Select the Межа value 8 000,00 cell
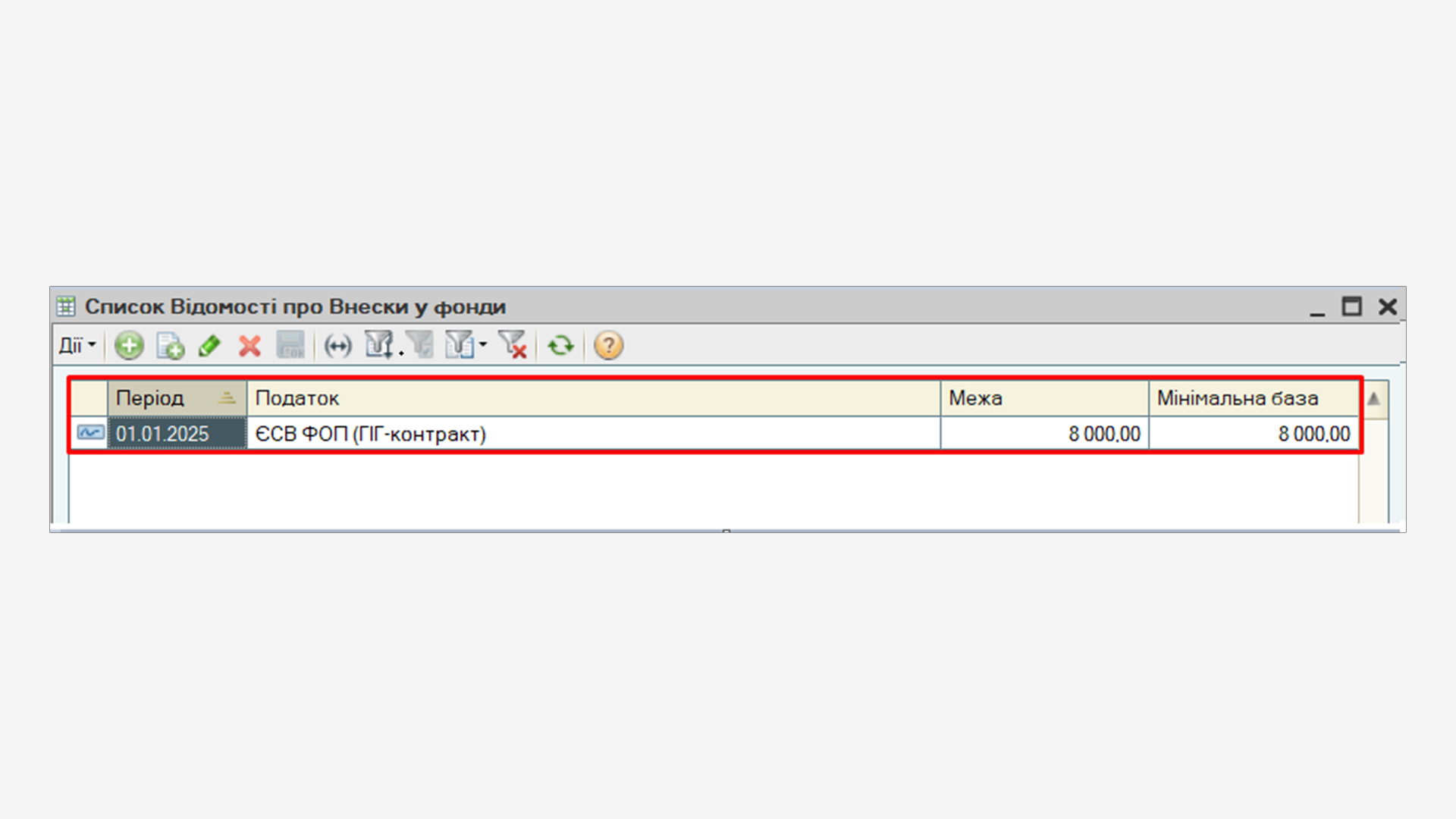Viewport: 1456px width, 819px height. 1045,434
